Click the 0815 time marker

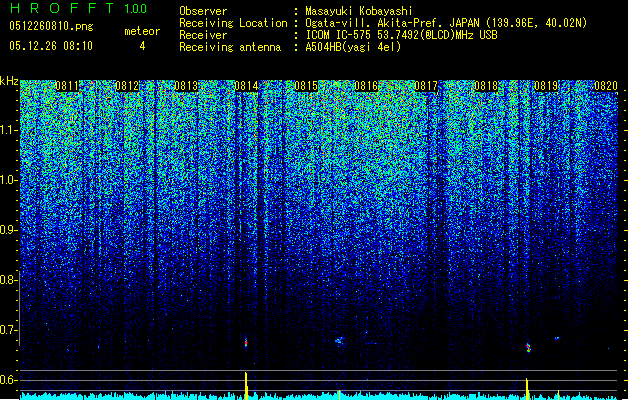pos(306,86)
